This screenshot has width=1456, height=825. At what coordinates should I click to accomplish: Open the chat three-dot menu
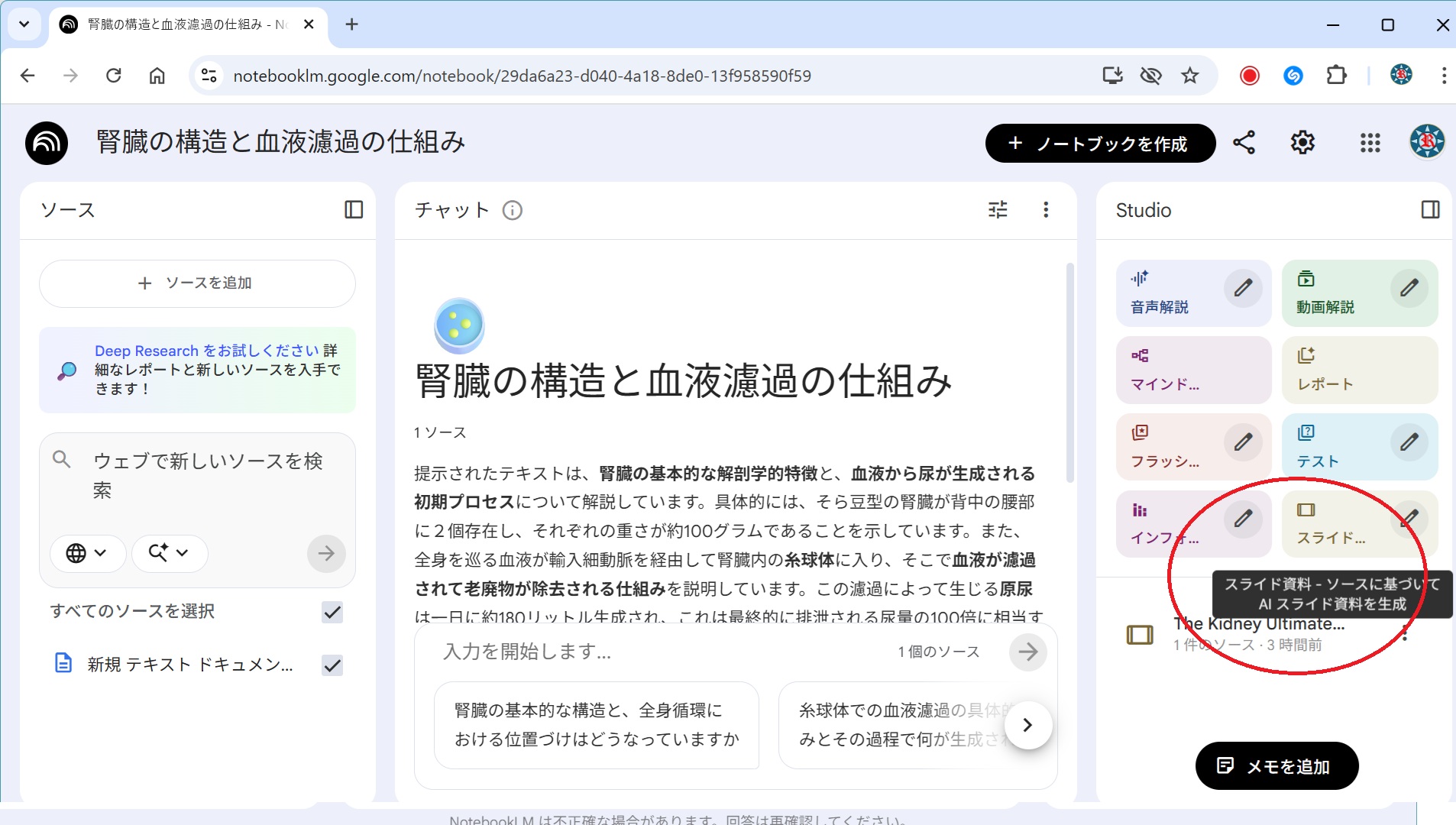pos(1046,210)
